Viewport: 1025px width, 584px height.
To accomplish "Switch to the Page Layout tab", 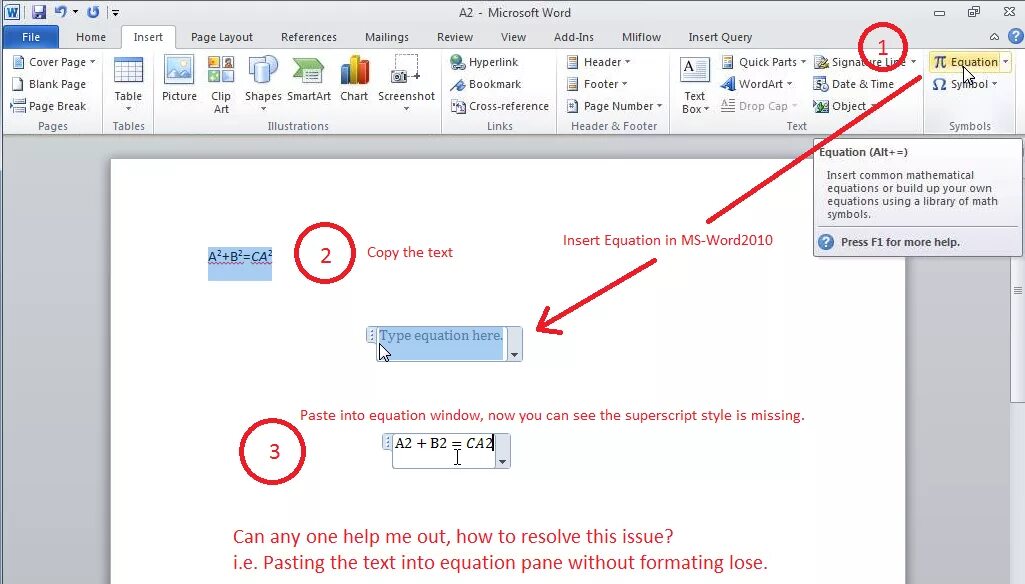I will pyautogui.click(x=222, y=37).
